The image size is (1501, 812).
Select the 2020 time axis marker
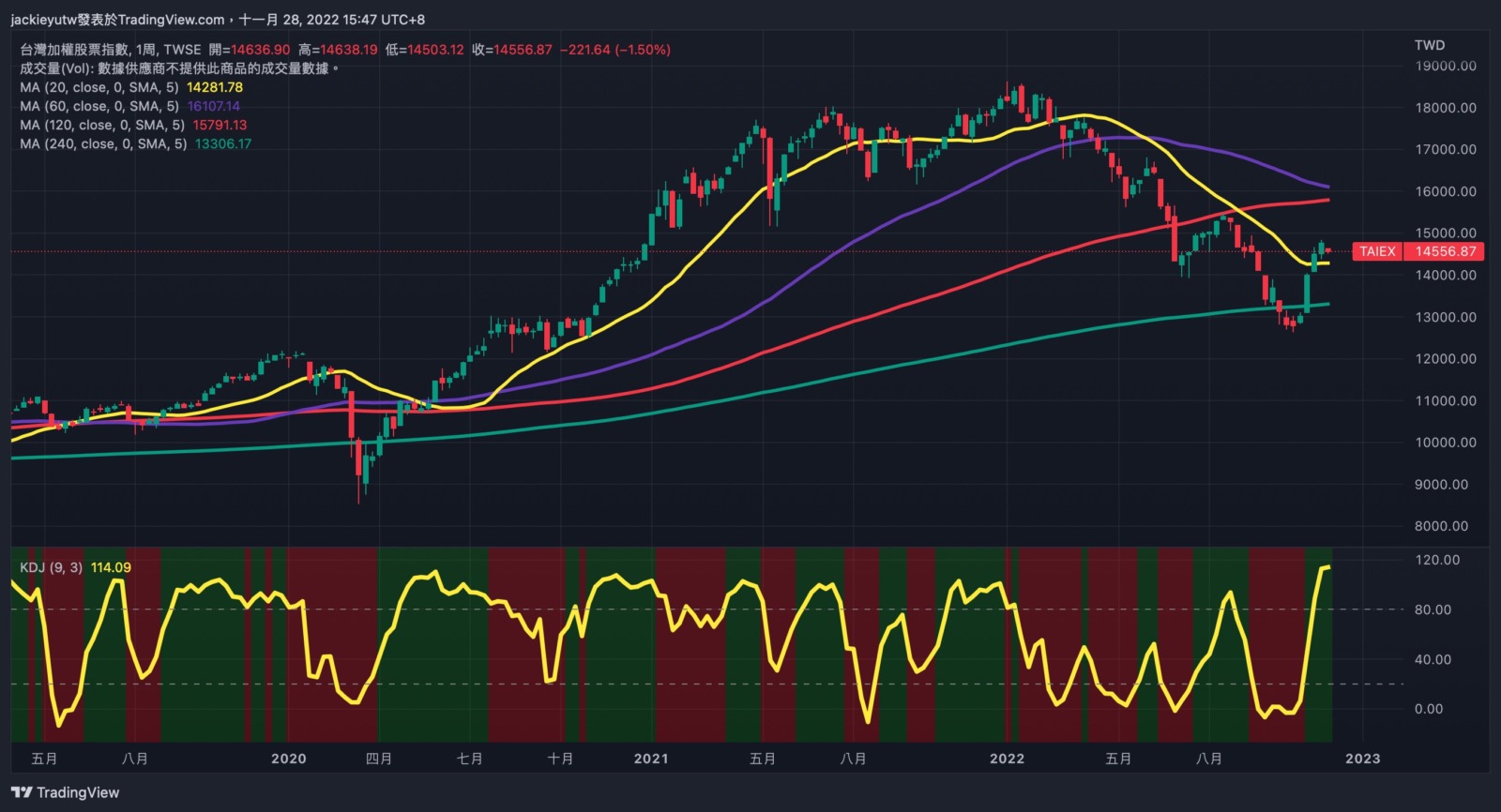tap(288, 759)
